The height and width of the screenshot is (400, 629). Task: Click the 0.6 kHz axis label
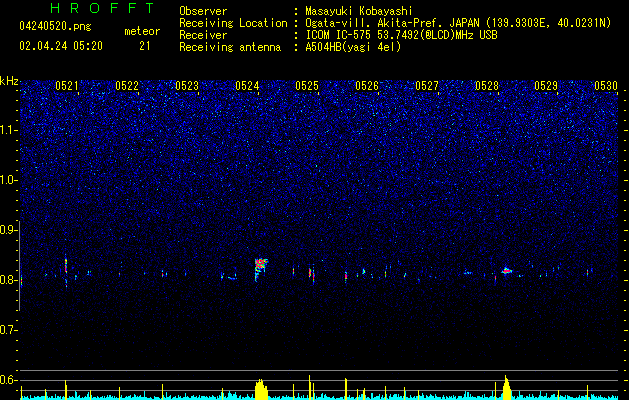click(x=9, y=380)
